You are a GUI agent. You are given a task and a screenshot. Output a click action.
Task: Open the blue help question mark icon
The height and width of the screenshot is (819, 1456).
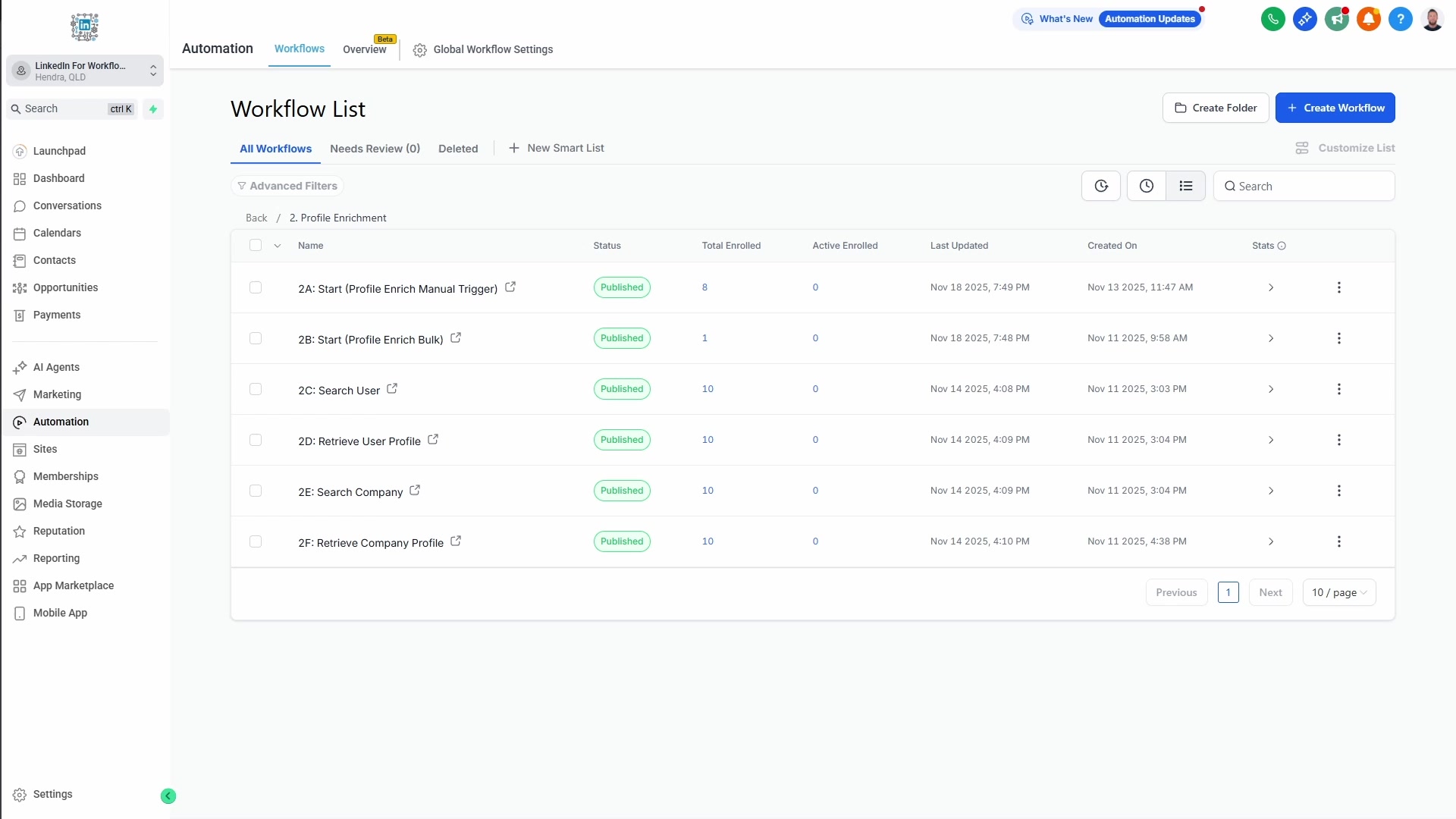[1400, 19]
